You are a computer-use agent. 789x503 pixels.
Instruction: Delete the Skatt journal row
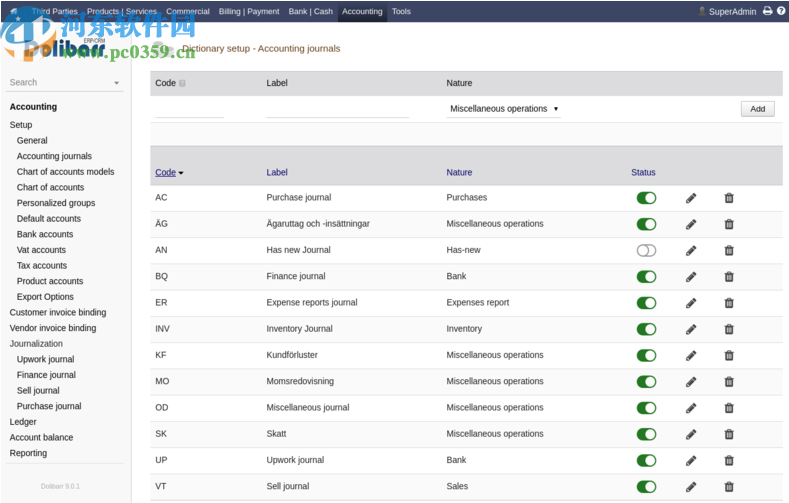pos(729,434)
